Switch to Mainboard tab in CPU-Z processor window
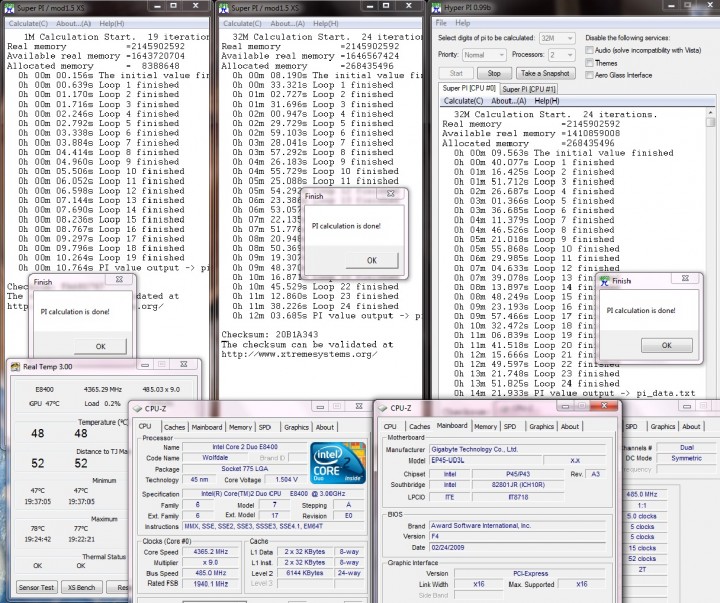720x603 pixels. pyautogui.click(x=207, y=427)
